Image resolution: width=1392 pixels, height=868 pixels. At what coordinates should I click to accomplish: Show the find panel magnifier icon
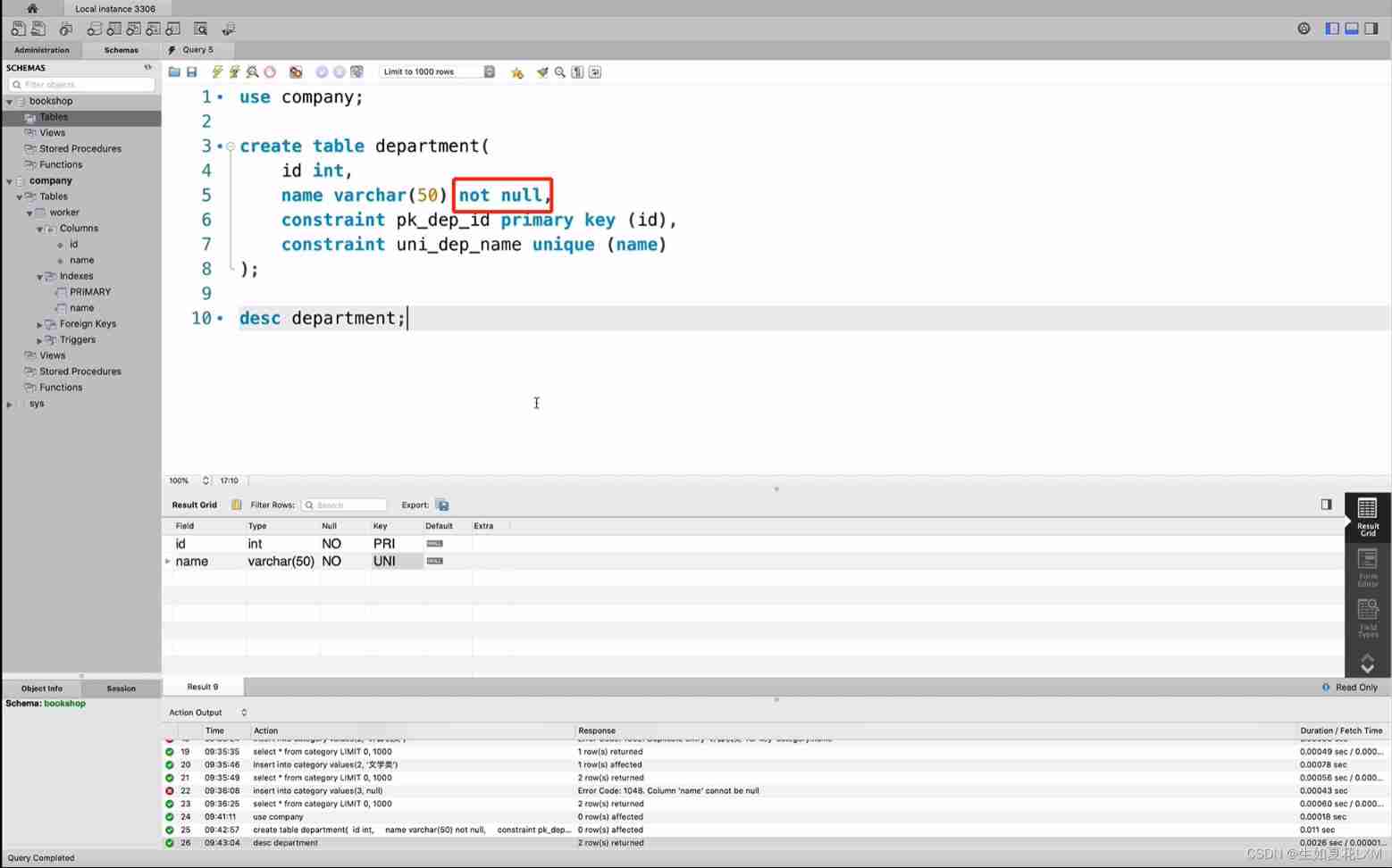click(560, 71)
